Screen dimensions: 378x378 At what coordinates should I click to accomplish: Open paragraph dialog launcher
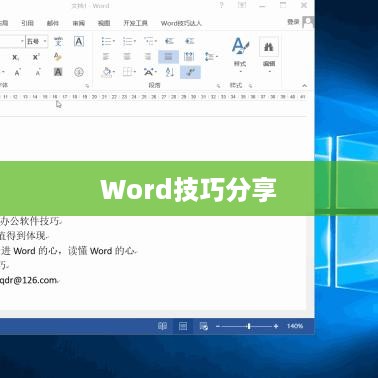218,86
